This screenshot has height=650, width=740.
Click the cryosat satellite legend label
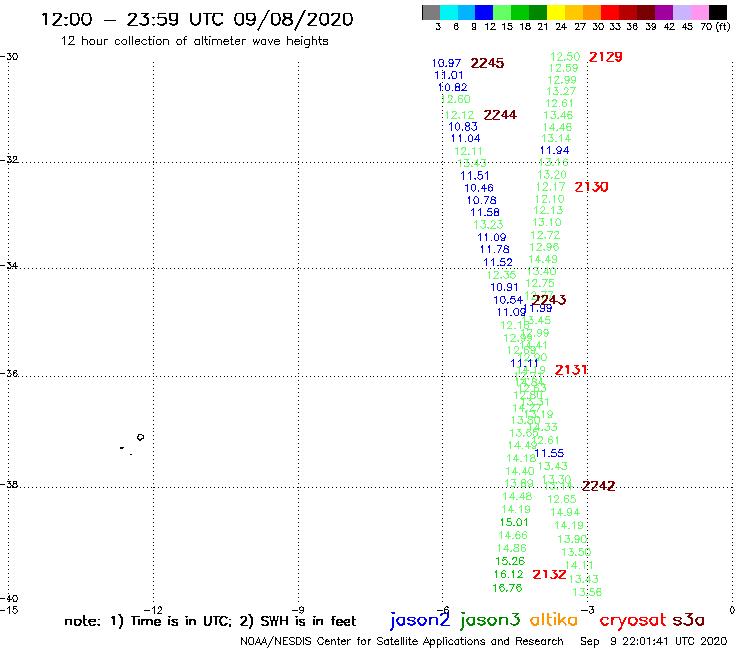[633, 620]
